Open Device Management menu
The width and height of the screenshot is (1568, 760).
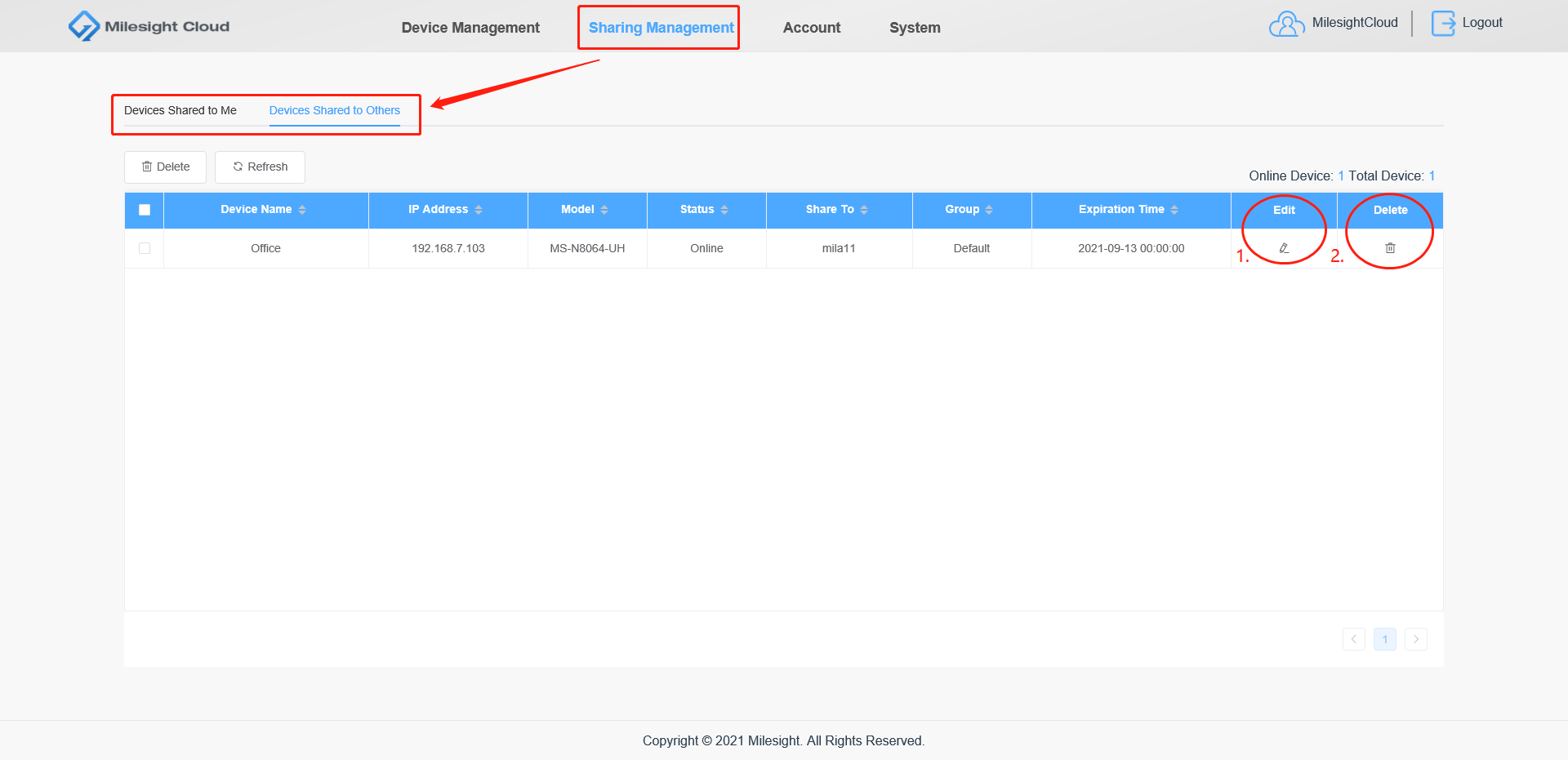click(470, 28)
